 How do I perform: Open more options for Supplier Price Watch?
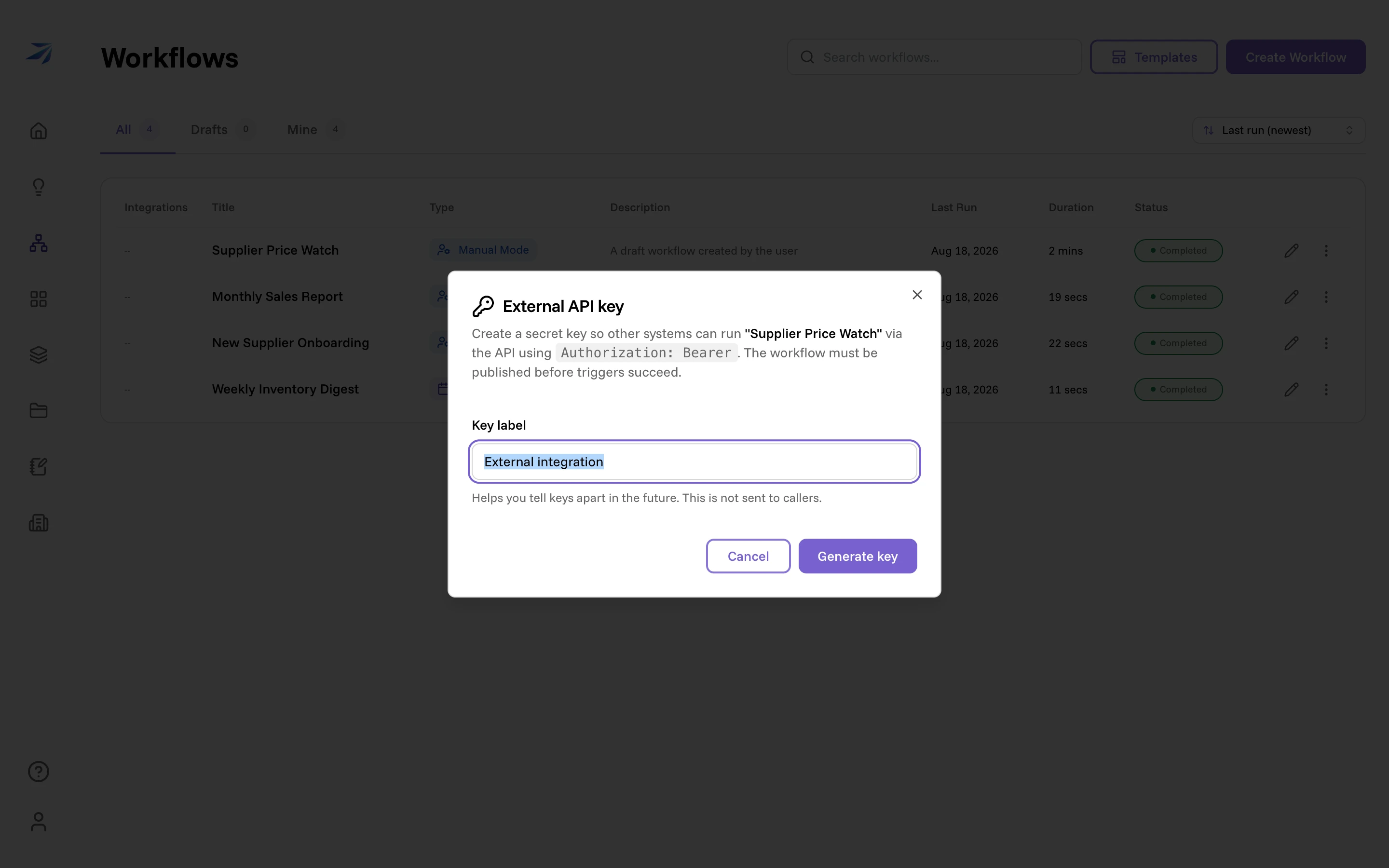click(1326, 251)
